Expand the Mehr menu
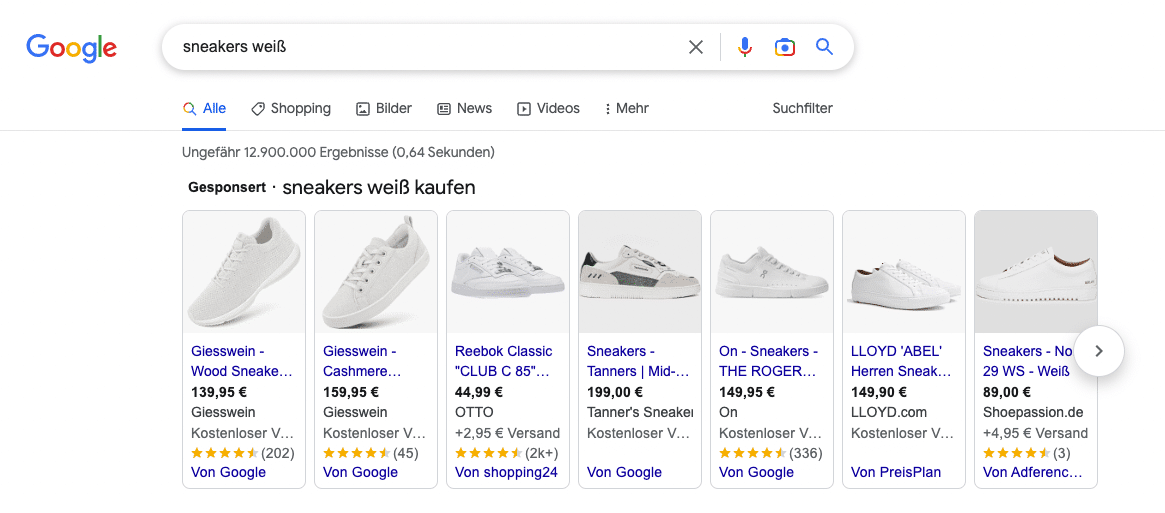Screen dimensions: 1165x513 [627, 108]
